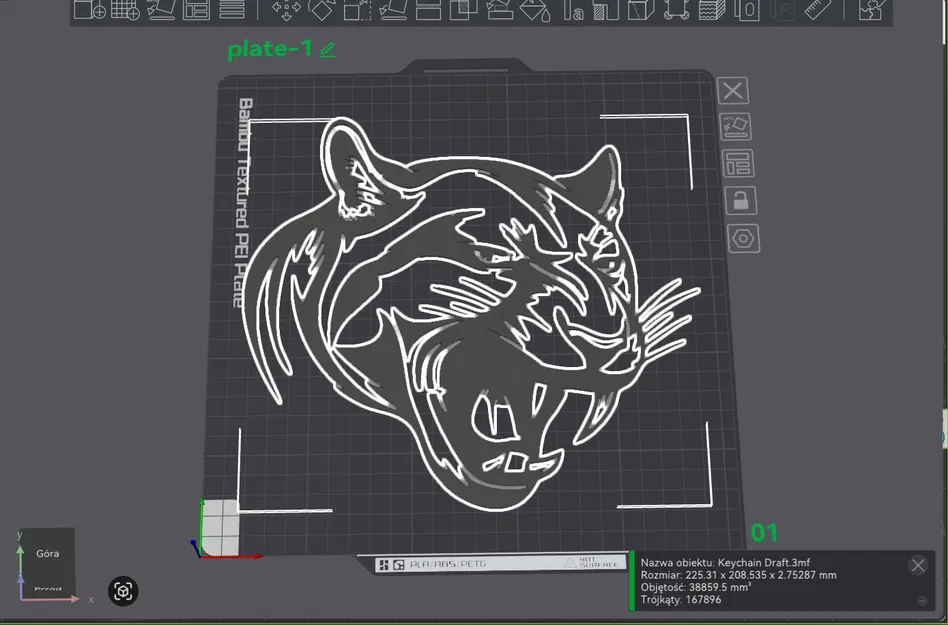Arrange objects on plate-1 via side icon

tap(737, 162)
